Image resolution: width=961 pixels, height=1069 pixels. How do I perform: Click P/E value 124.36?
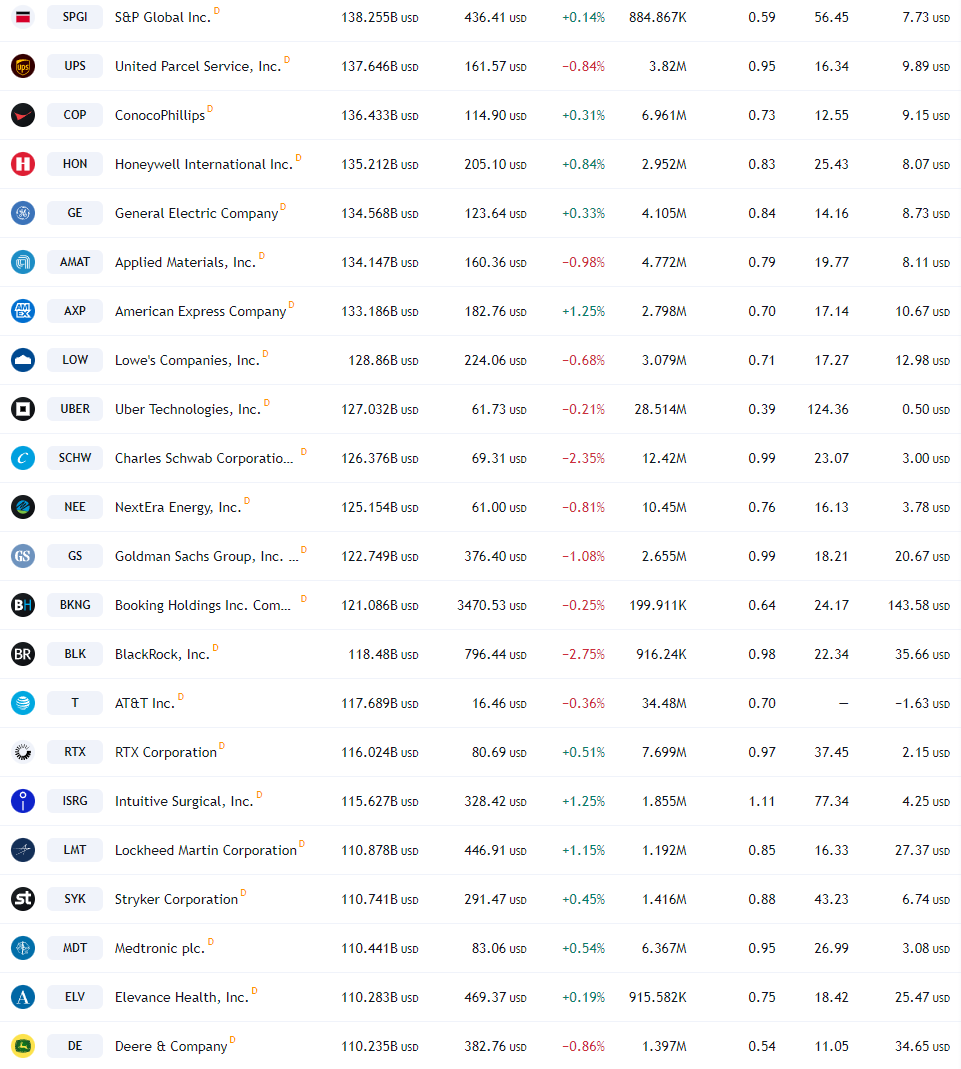tap(828, 410)
